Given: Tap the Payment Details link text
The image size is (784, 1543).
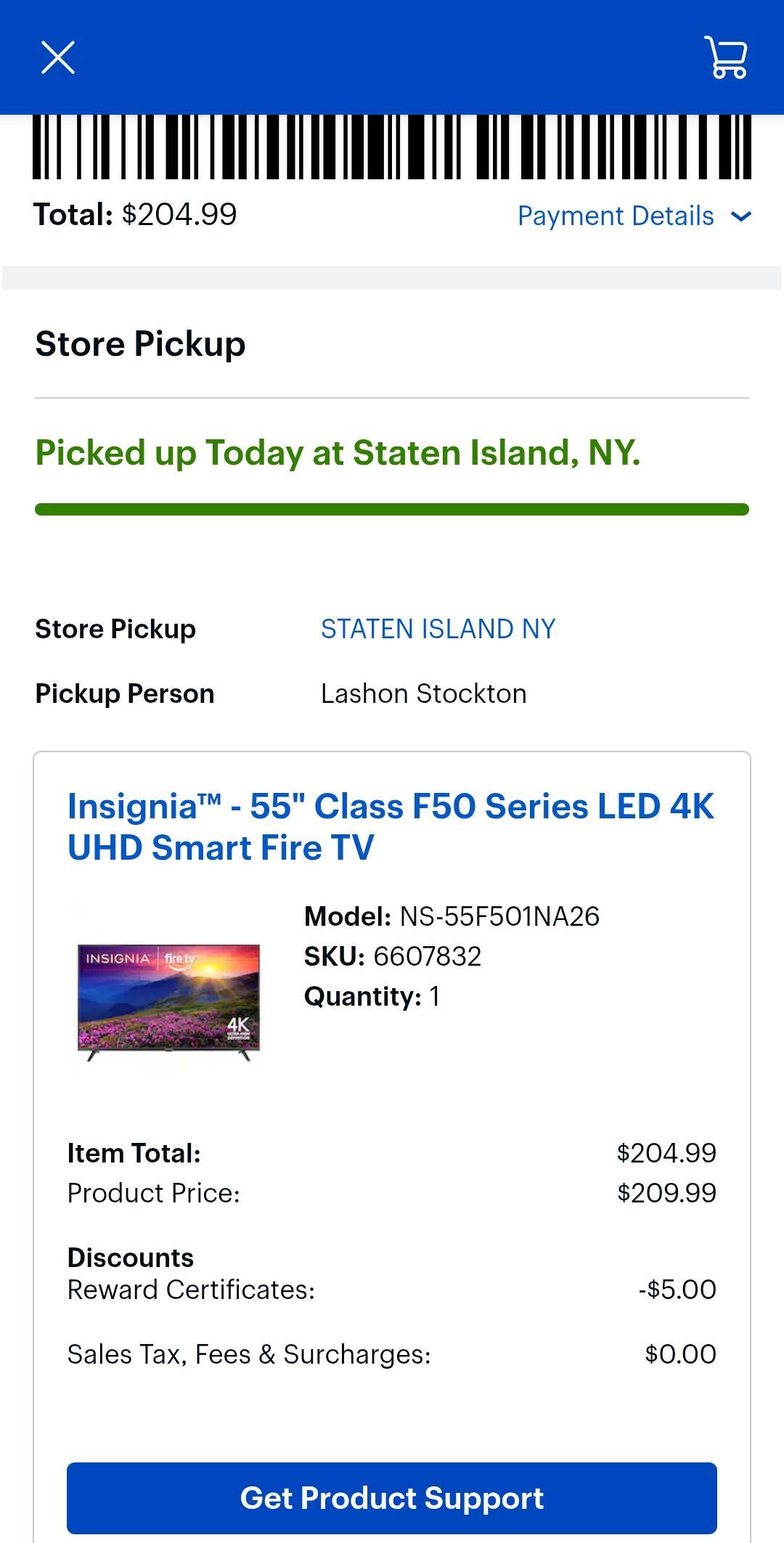Looking at the screenshot, I should click(616, 216).
